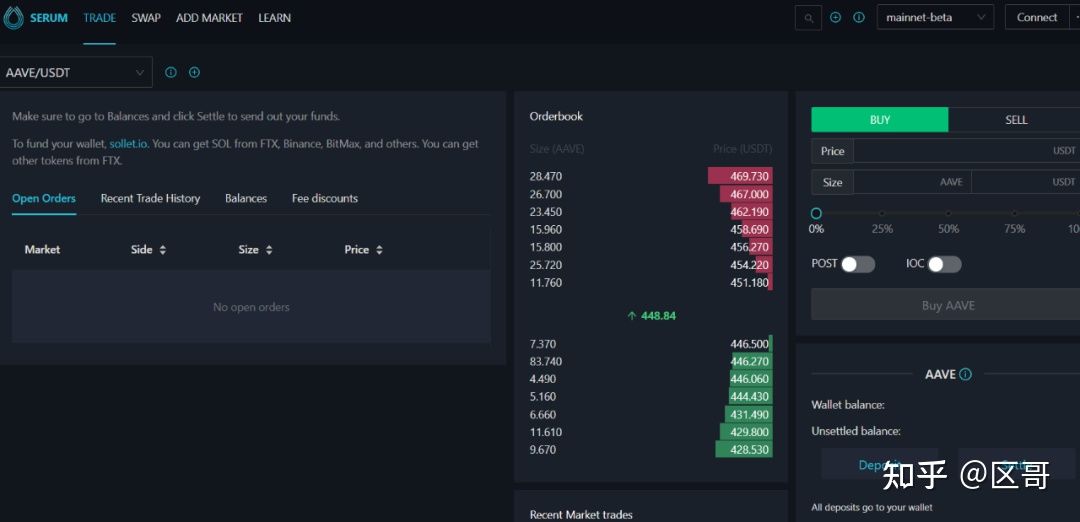Open the LEARN menu item
This screenshot has height=522, width=1080.
point(274,18)
